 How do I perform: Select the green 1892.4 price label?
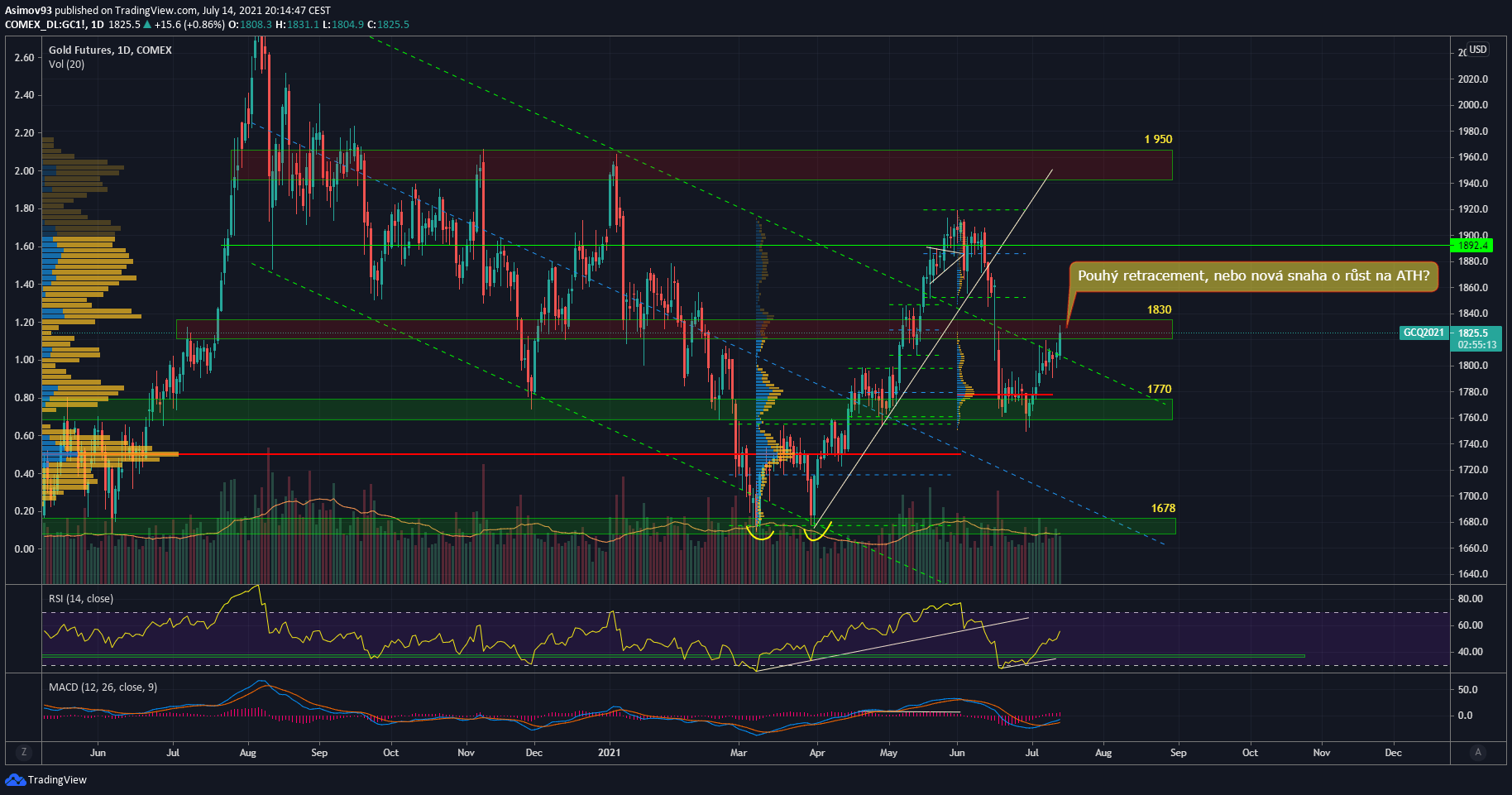[1472, 246]
